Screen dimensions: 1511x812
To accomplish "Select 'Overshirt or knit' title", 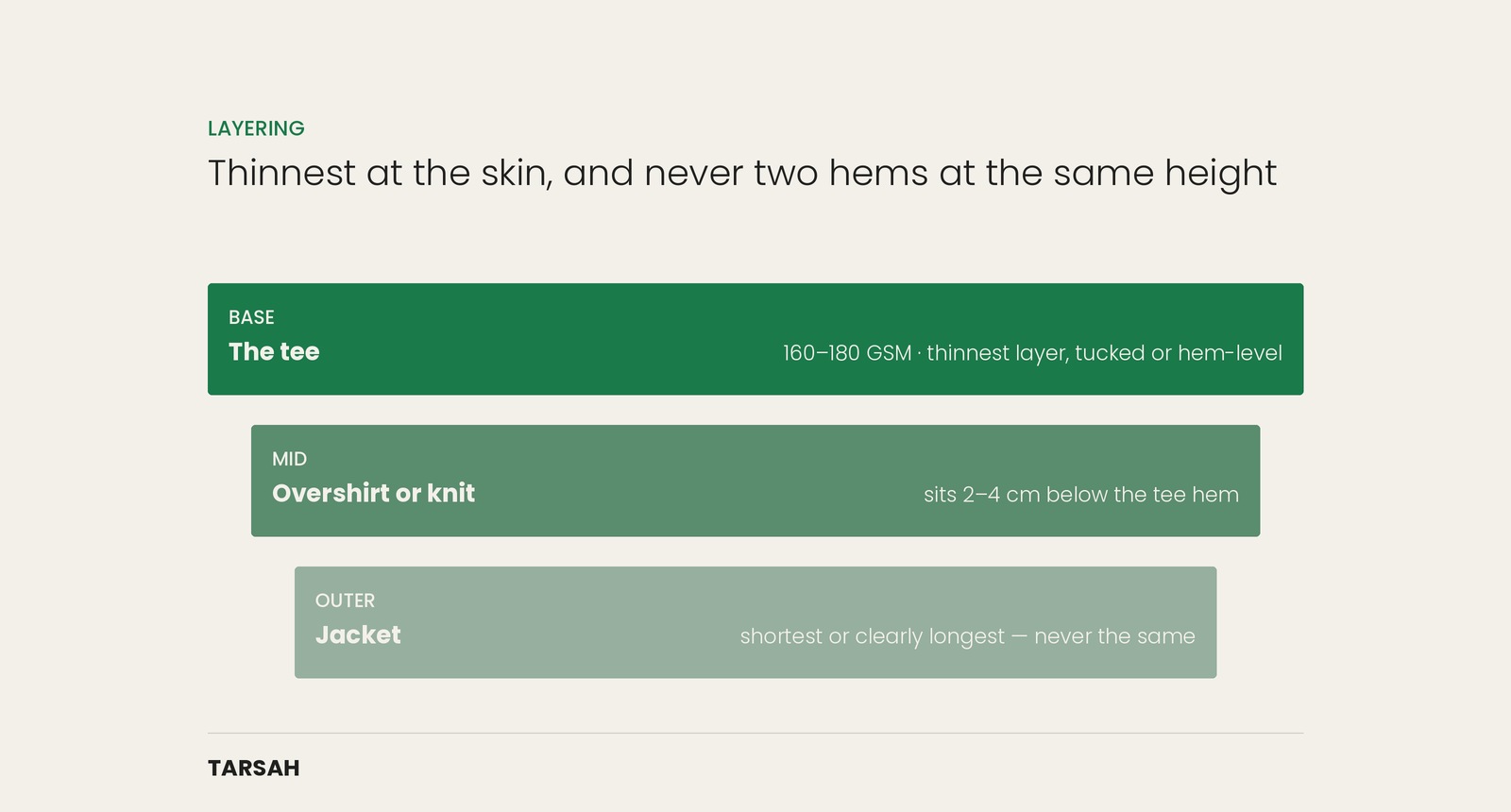I will coord(373,493).
